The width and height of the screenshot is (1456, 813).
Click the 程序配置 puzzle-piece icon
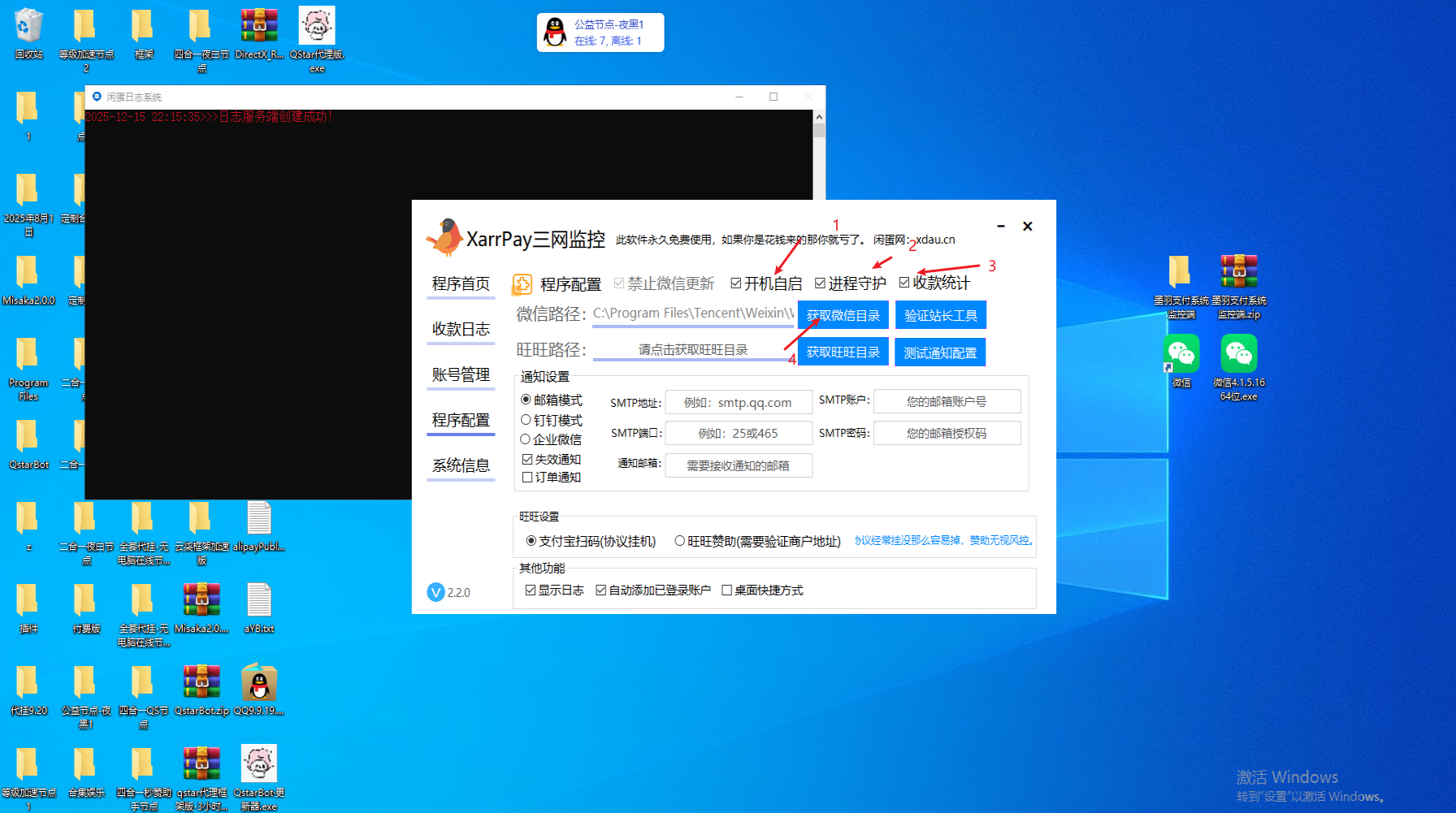[522, 283]
